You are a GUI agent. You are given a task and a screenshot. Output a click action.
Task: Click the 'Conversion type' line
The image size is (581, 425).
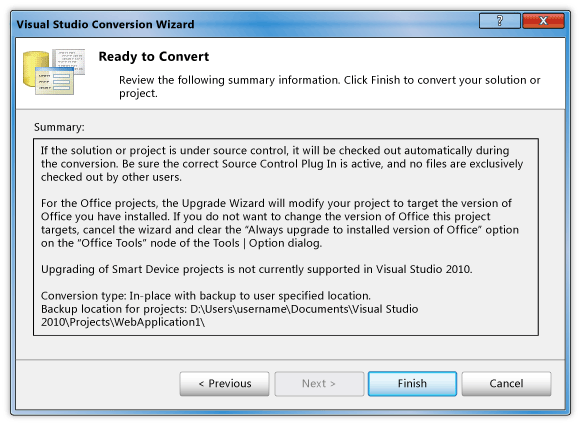206,296
